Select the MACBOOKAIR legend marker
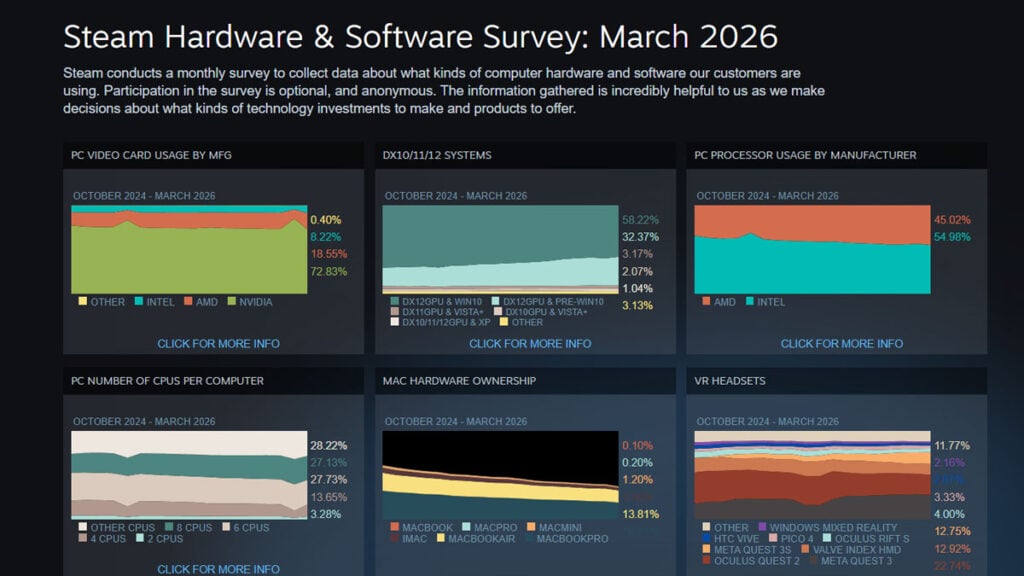The image size is (1024, 576). (x=440, y=538)
